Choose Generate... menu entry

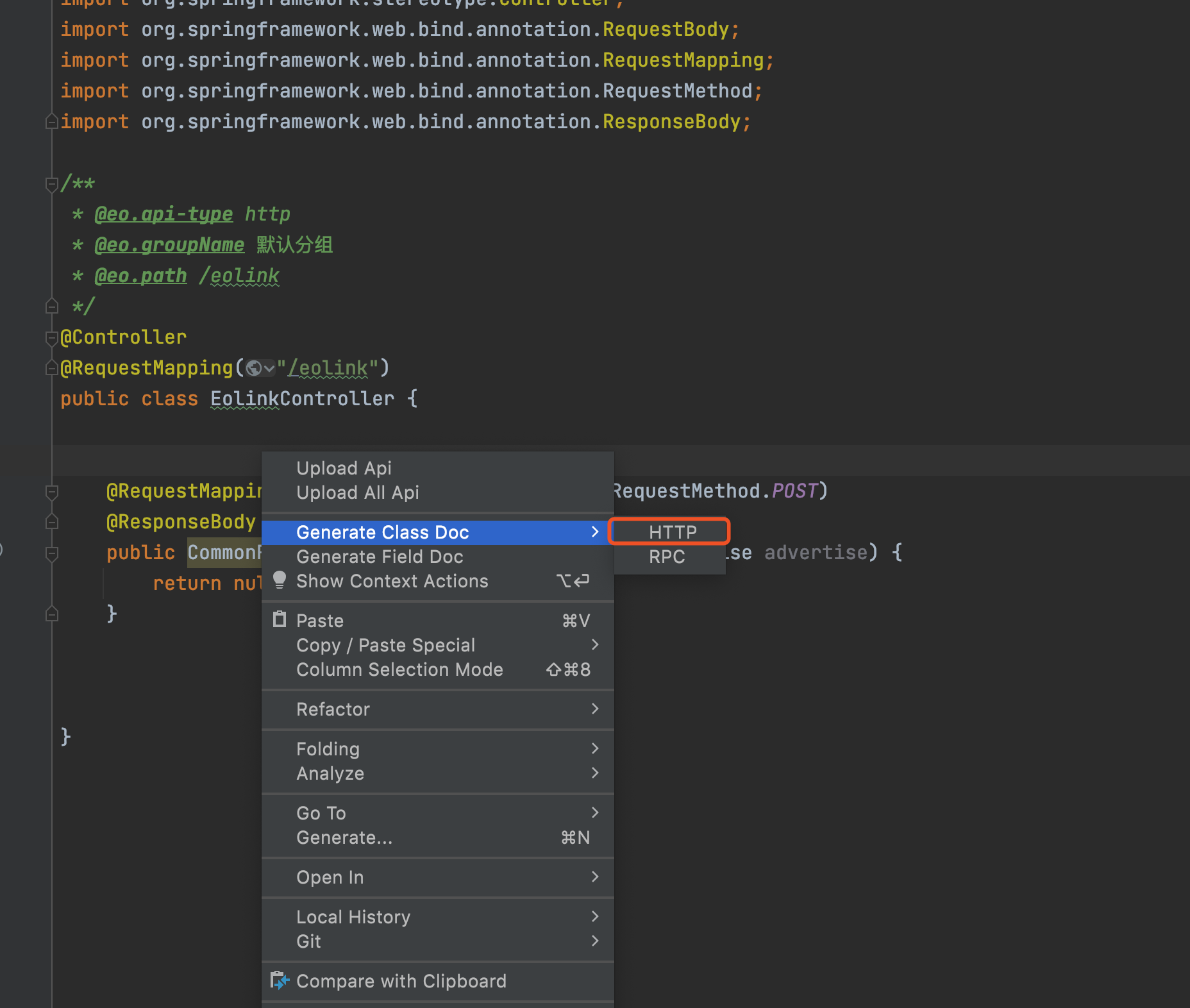tap(438, 837)
